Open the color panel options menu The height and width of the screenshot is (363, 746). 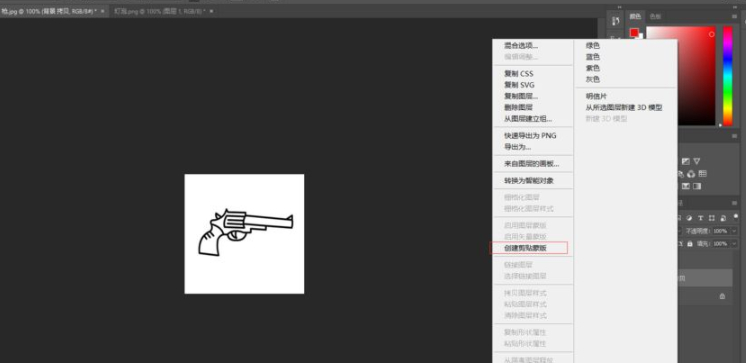[735, 16]
